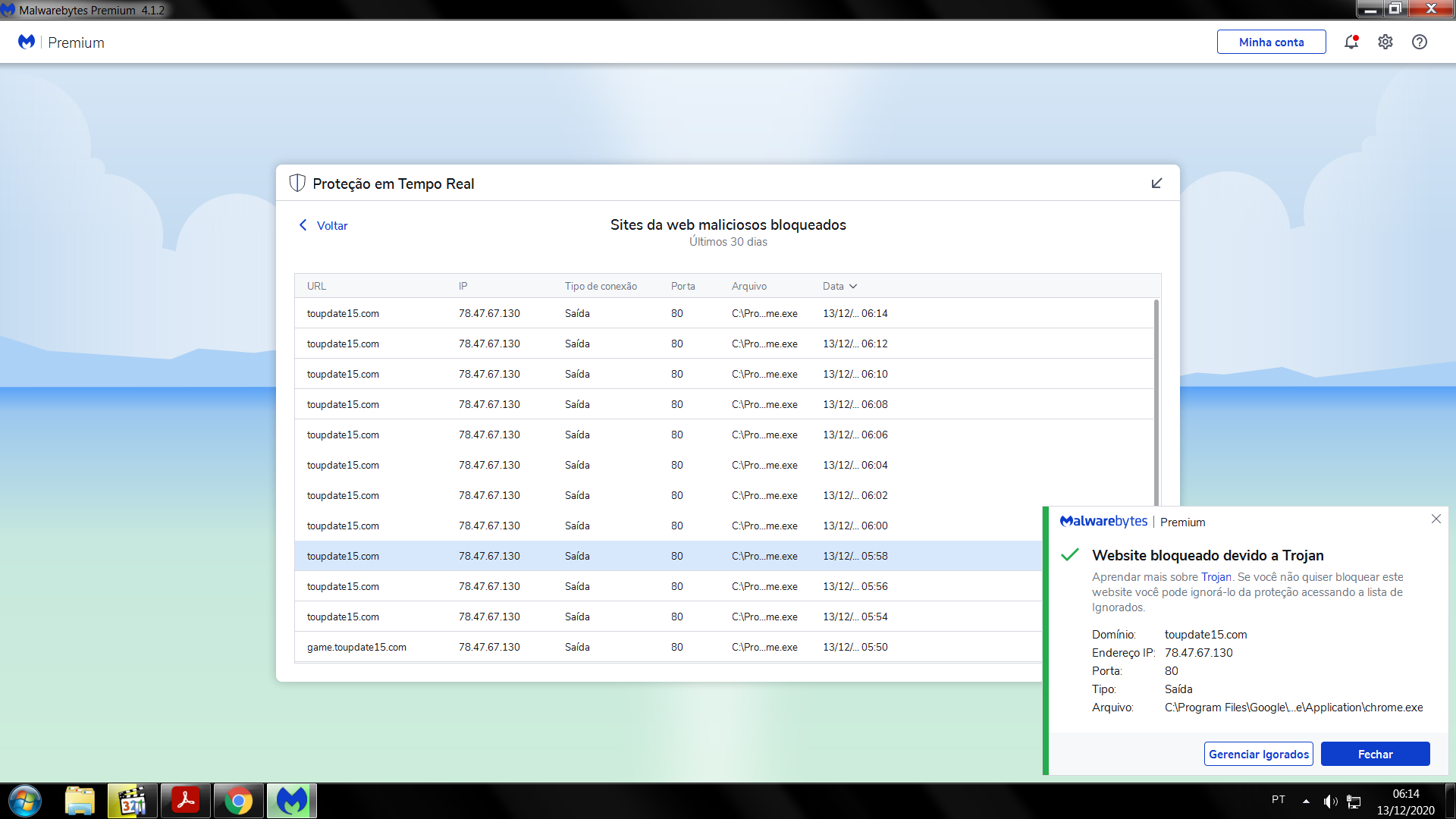Image resolution: width=1456 pixels, height=819 pixels.
Task: Click Malwarebytes logo in notification popup
Action: (1103, 521)
